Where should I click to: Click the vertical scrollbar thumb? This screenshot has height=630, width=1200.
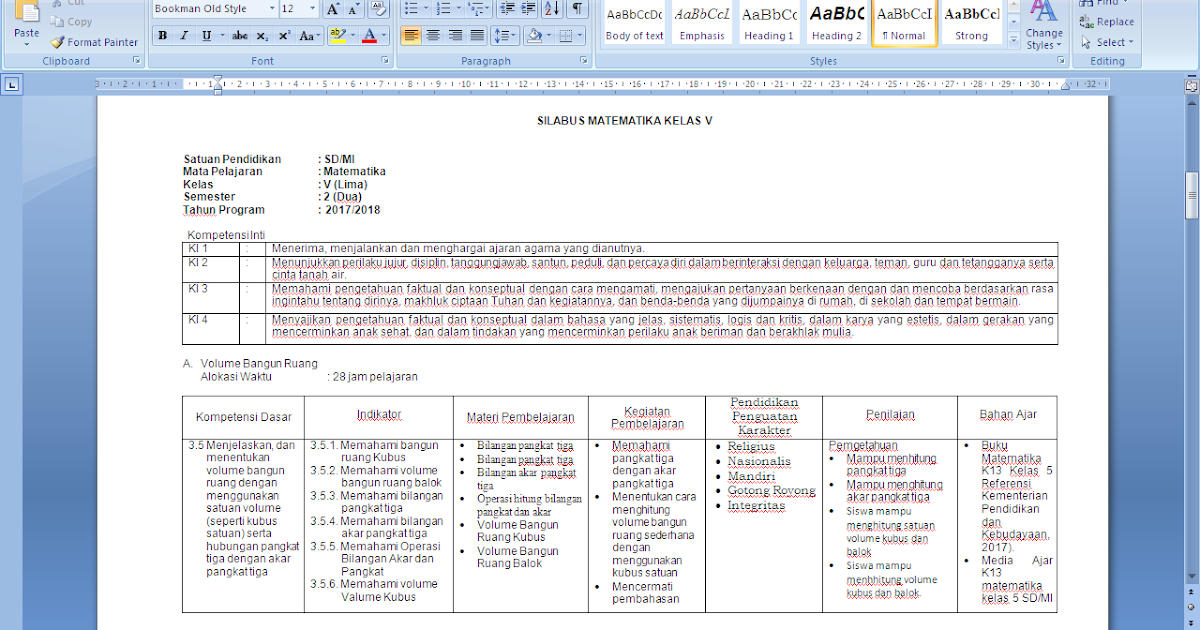1191,195
